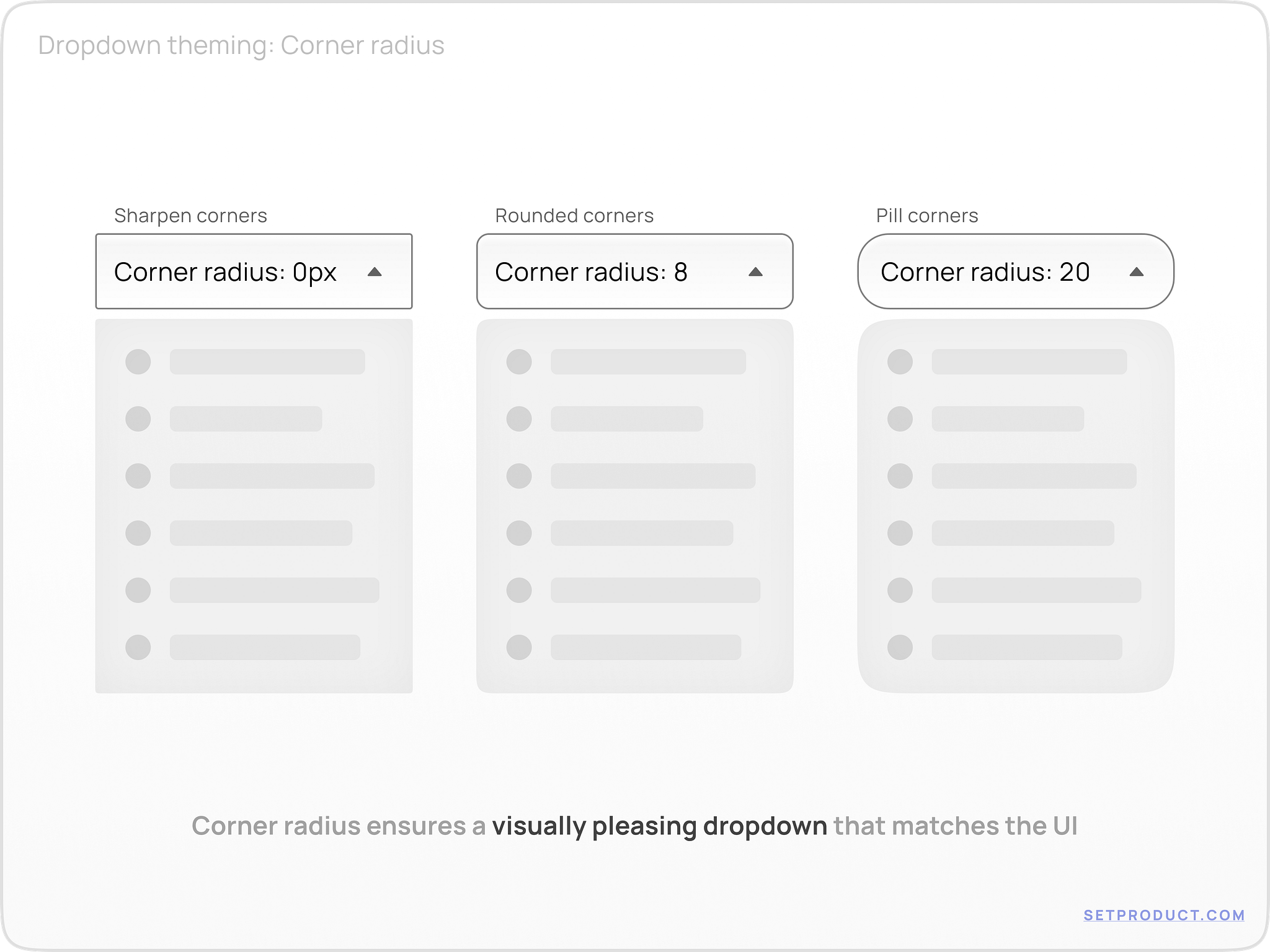Click the Dropdown theming: Corner radius title
The image size is (1270, 952).
coord(241,45)
